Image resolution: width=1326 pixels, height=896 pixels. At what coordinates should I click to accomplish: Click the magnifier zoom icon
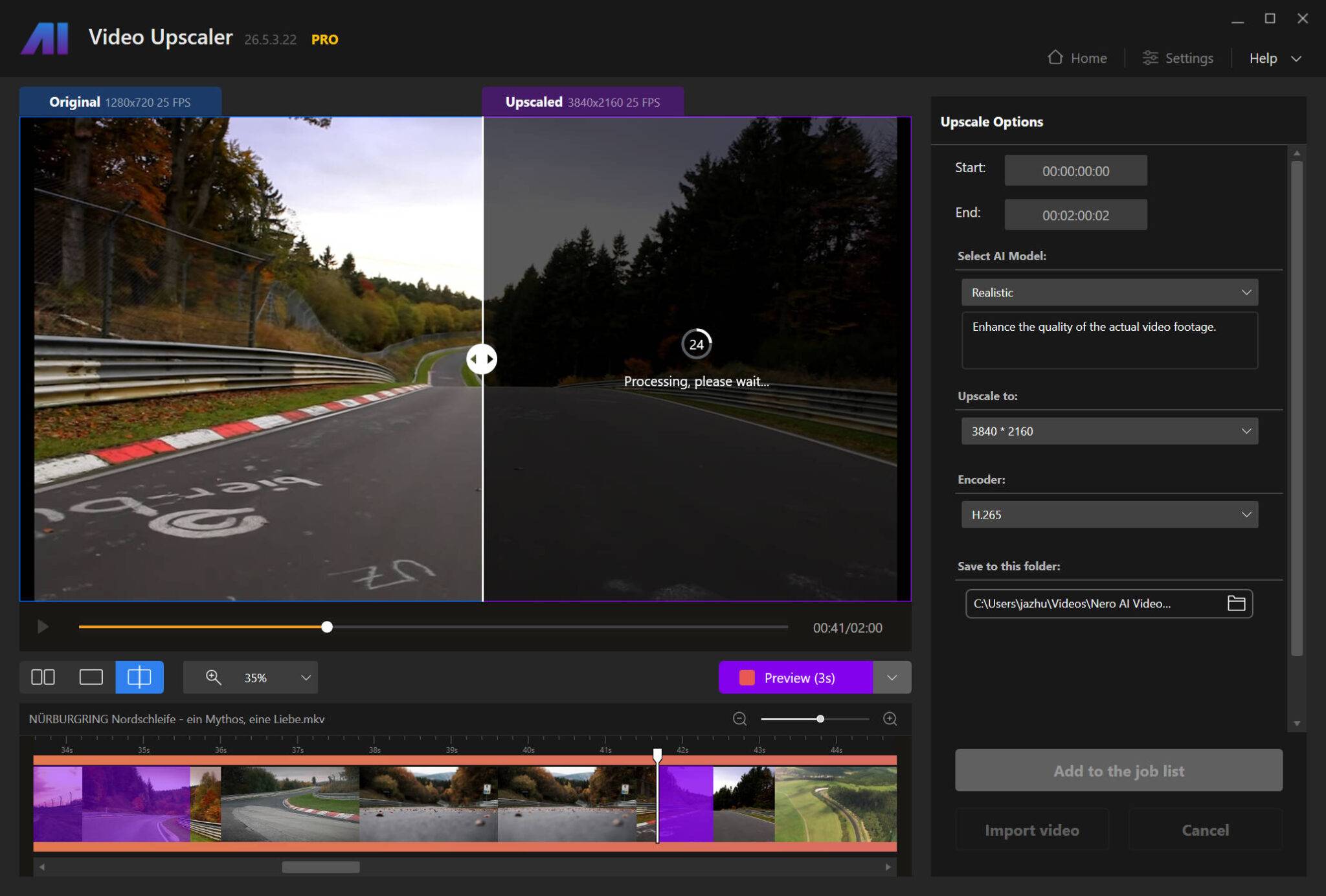pyautogui.click(x=213, y=677)
